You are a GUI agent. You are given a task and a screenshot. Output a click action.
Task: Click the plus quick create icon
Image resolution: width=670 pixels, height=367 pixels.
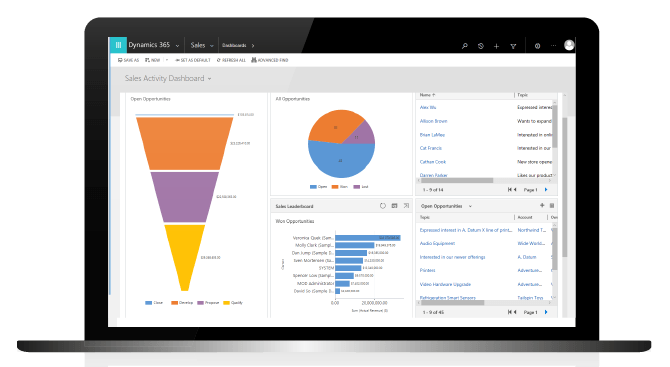click(497, 46)
